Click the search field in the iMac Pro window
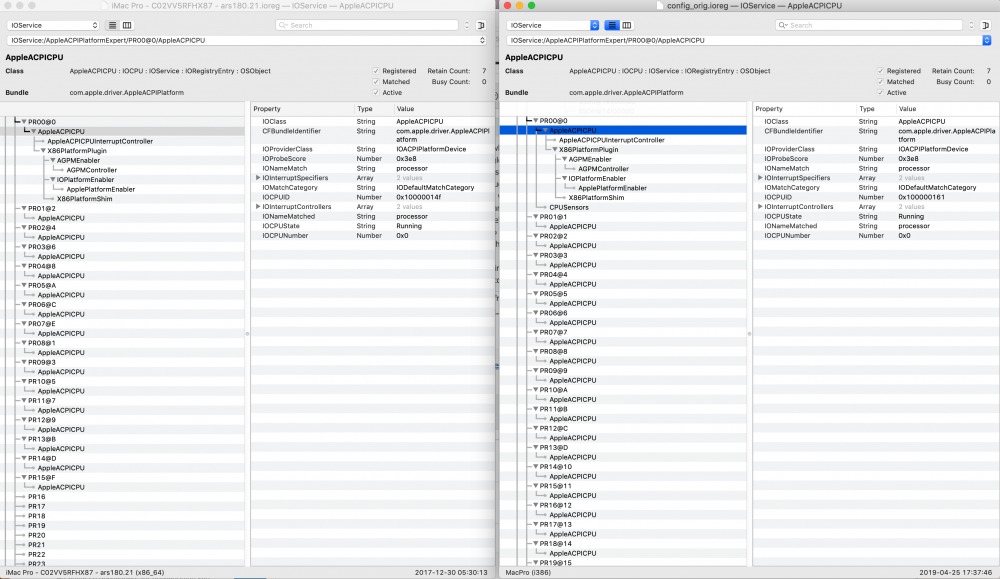The height and width of the screenshot is (579, 1000). [367, 26]
